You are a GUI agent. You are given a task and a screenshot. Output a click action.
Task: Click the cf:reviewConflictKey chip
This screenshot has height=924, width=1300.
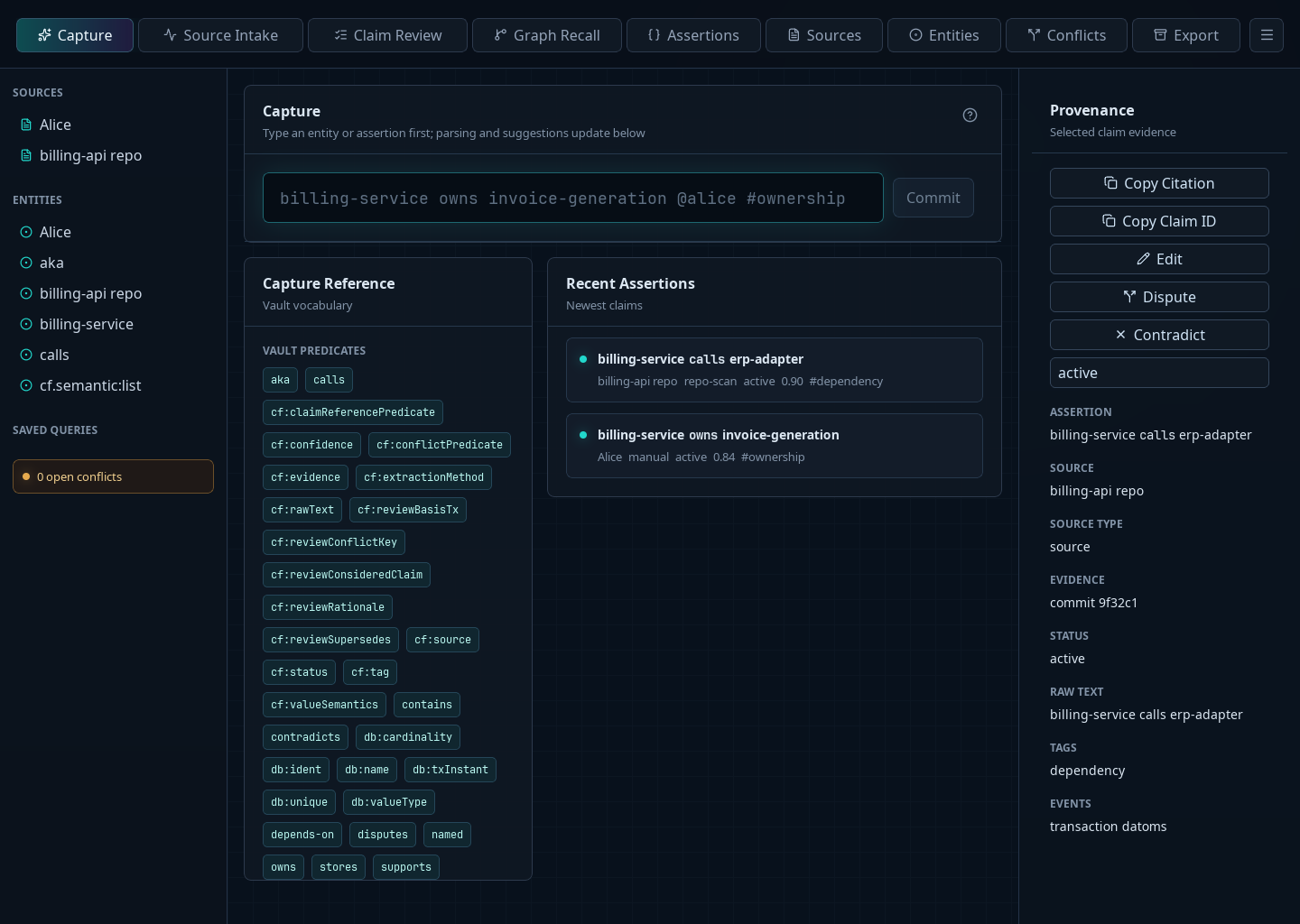click(334, 542)
